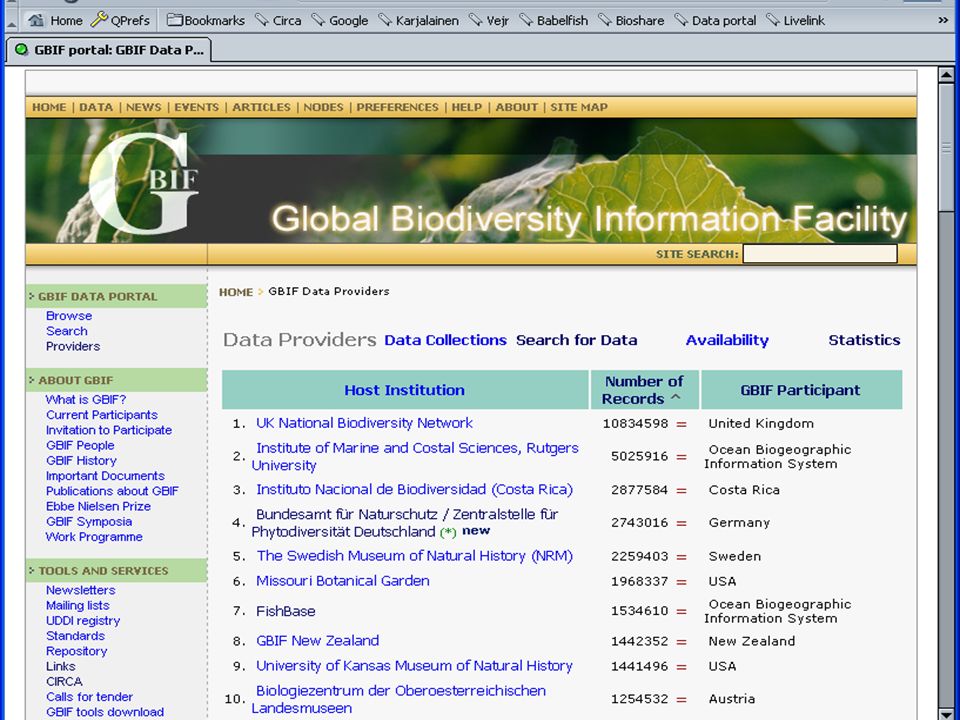960x720 pixels.
Task: Open the Newsletters sidebar link
Action: point(81,590)
